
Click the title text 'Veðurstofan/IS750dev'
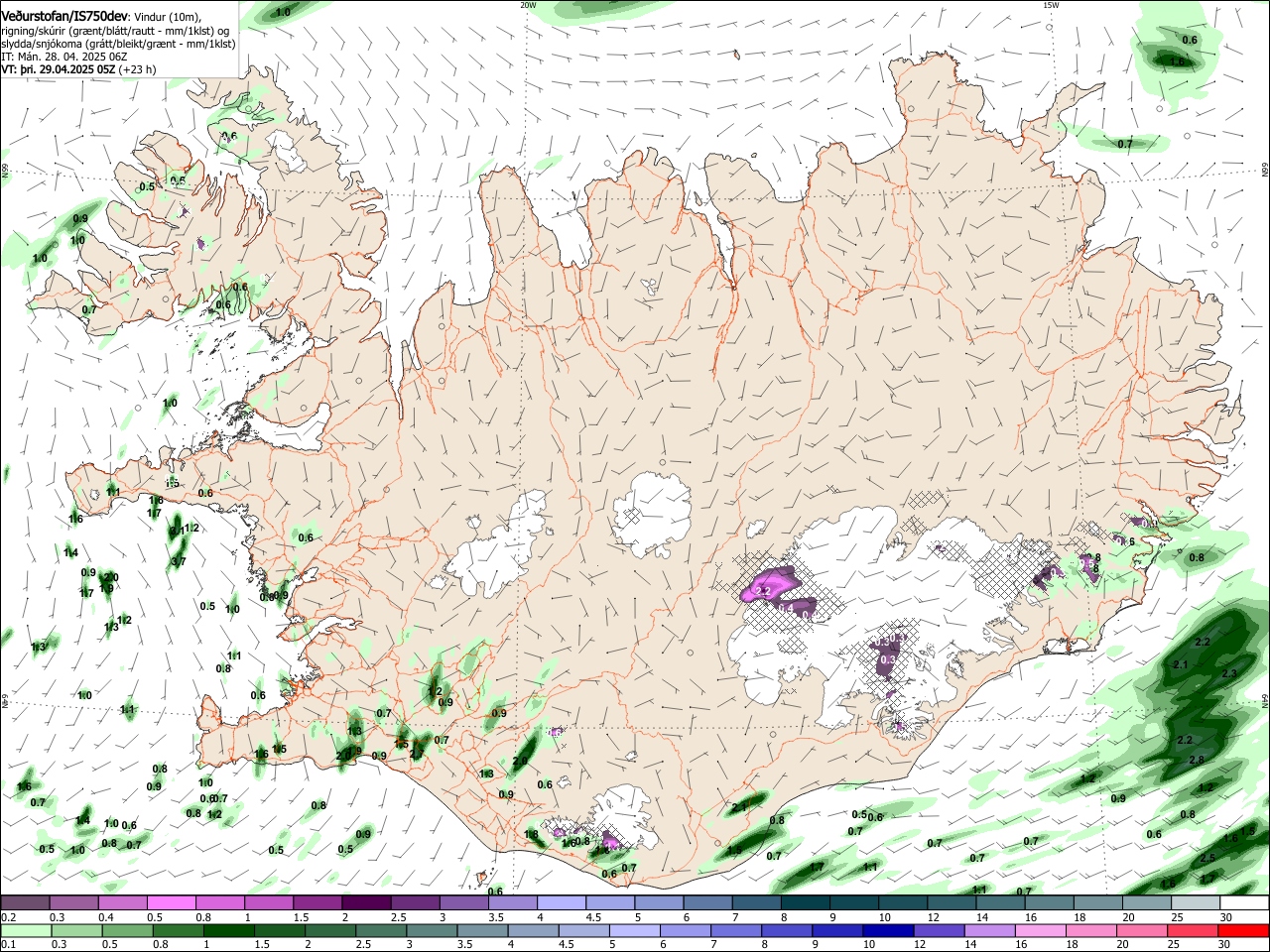click(x=64, y=15)
